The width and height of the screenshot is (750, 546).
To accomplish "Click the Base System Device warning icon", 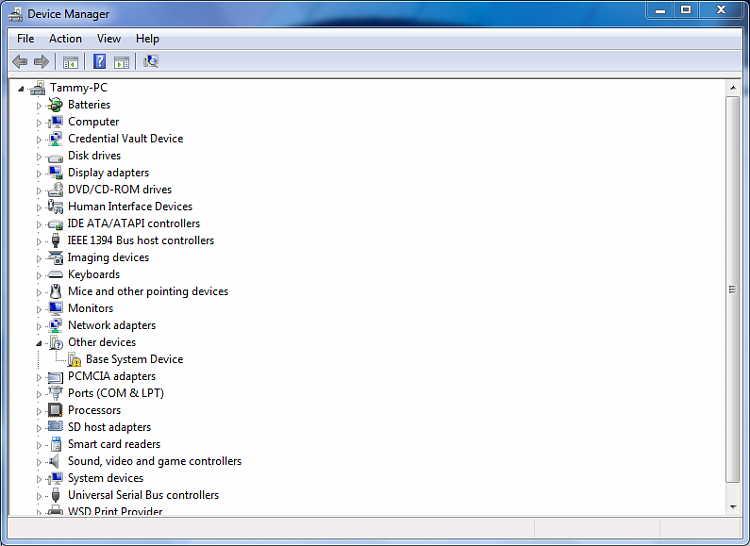I will click(x=74, y=360).
